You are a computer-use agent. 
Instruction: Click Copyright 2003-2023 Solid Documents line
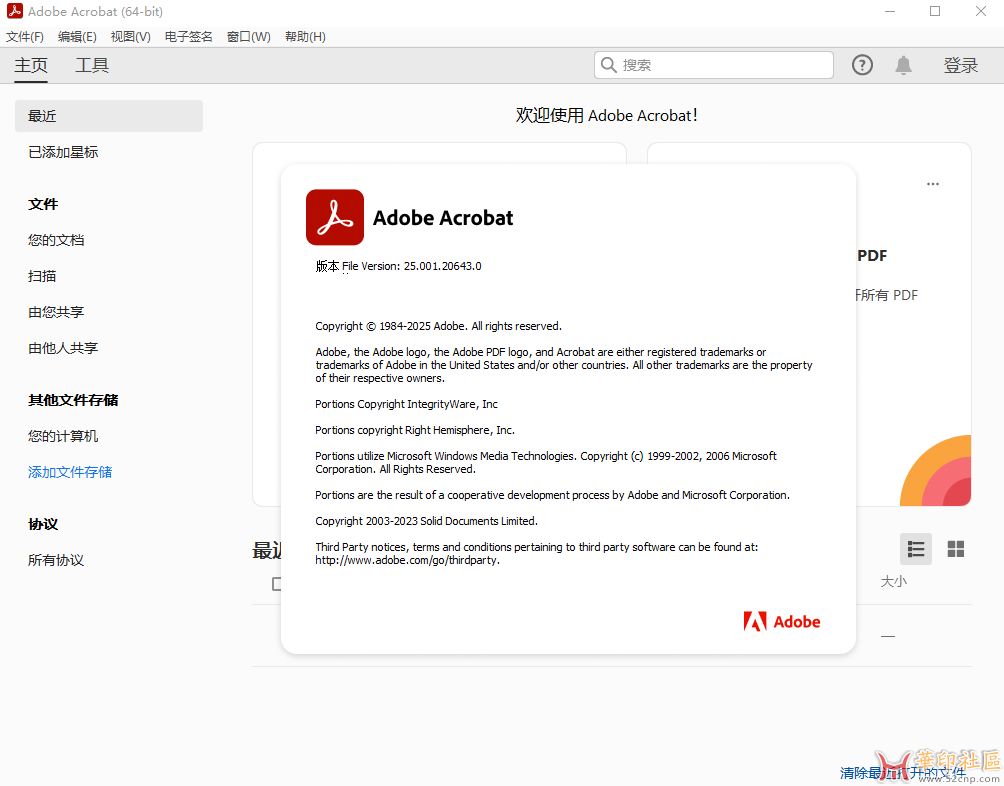[426, 521]
